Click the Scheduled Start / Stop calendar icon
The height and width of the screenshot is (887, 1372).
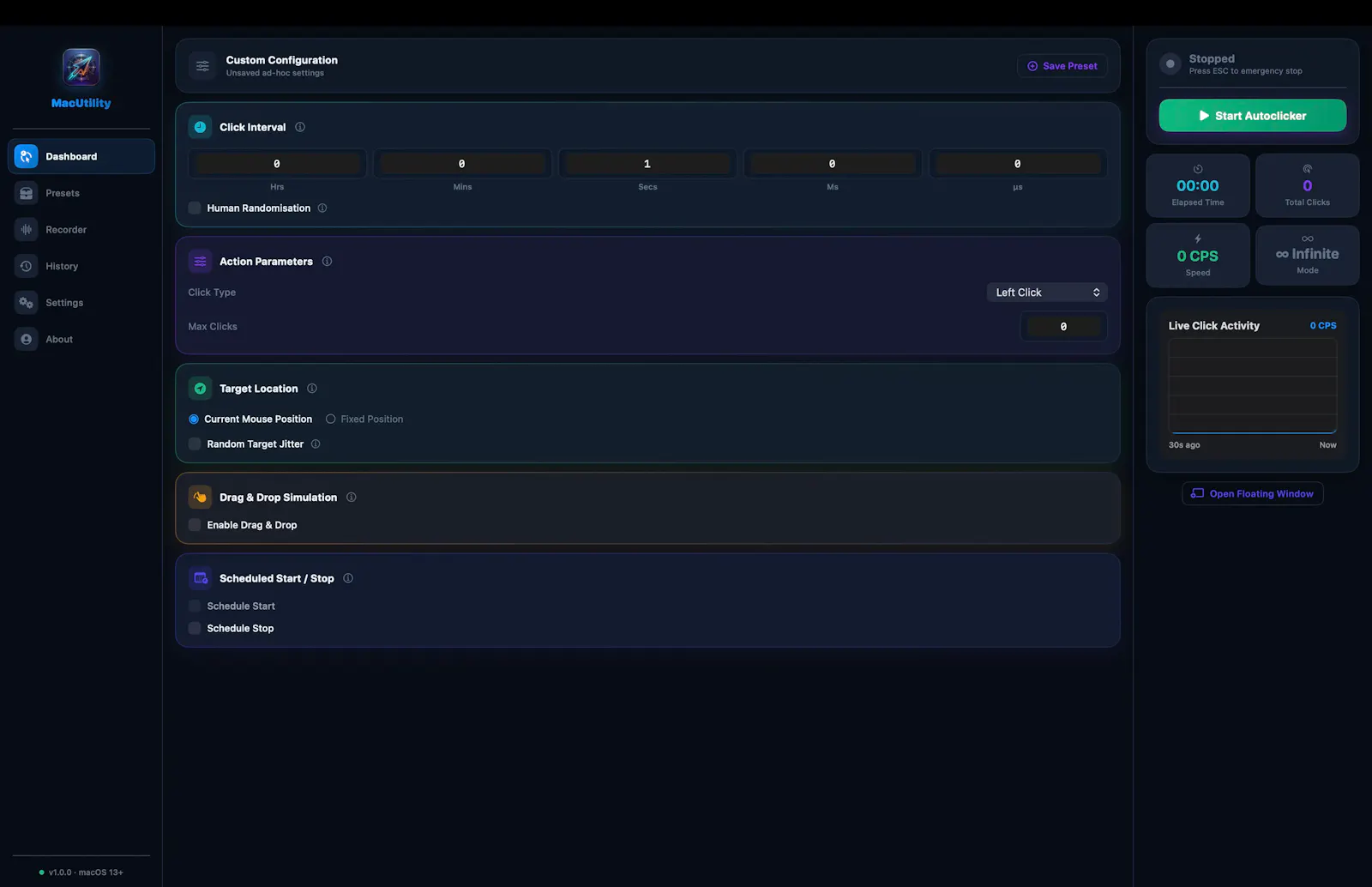pos(200,578)
